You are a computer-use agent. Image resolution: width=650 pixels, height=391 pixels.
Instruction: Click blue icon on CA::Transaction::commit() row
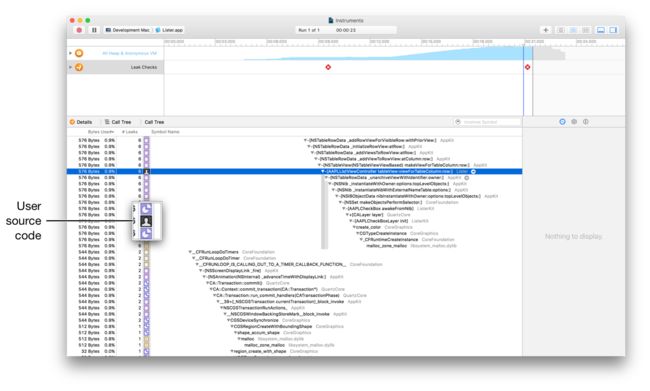tap(146, 283)
